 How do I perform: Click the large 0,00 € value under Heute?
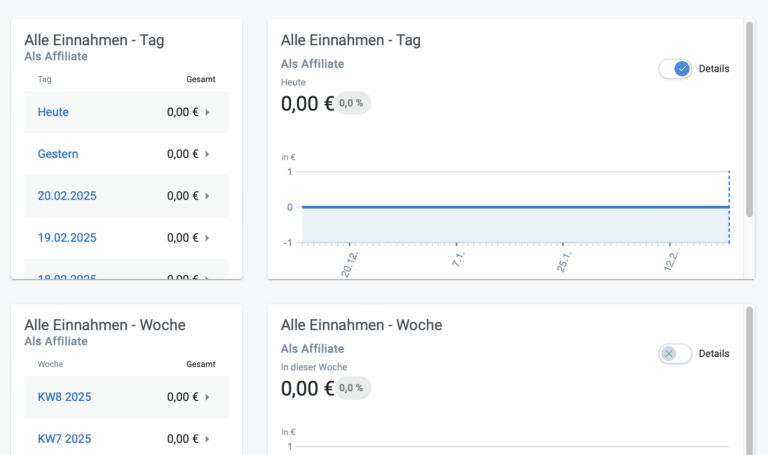coord(307,104)
